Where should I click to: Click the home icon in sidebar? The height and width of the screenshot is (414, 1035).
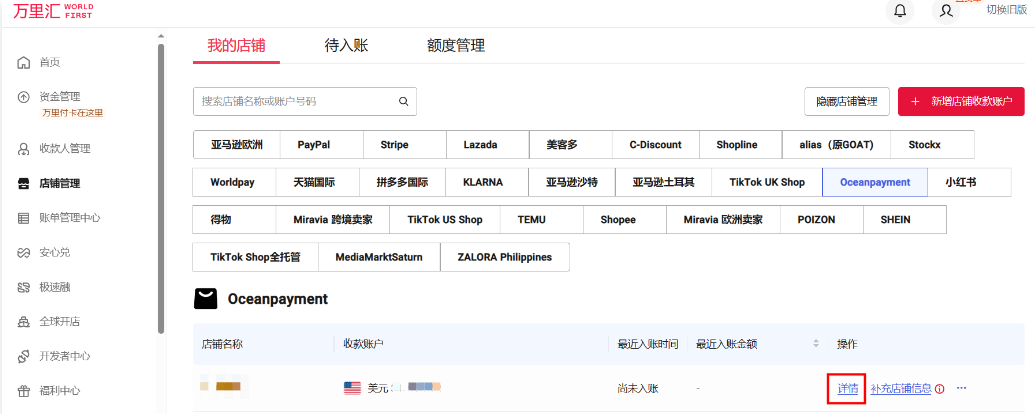pos(24,63)
